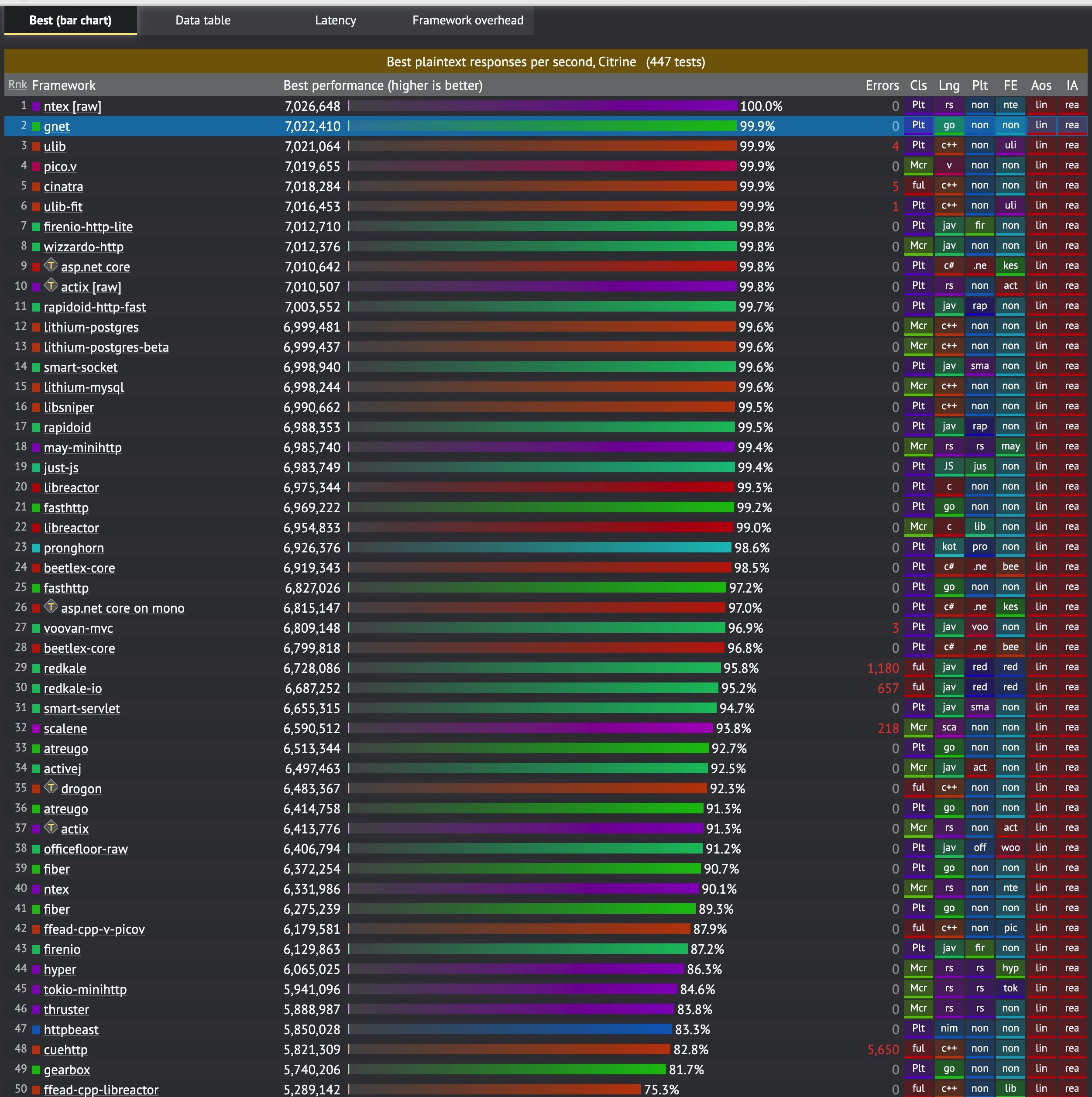The width and height of the screenshot is (1092, 1097).
Task: Click the Errors column header
Action: point(882,85)
